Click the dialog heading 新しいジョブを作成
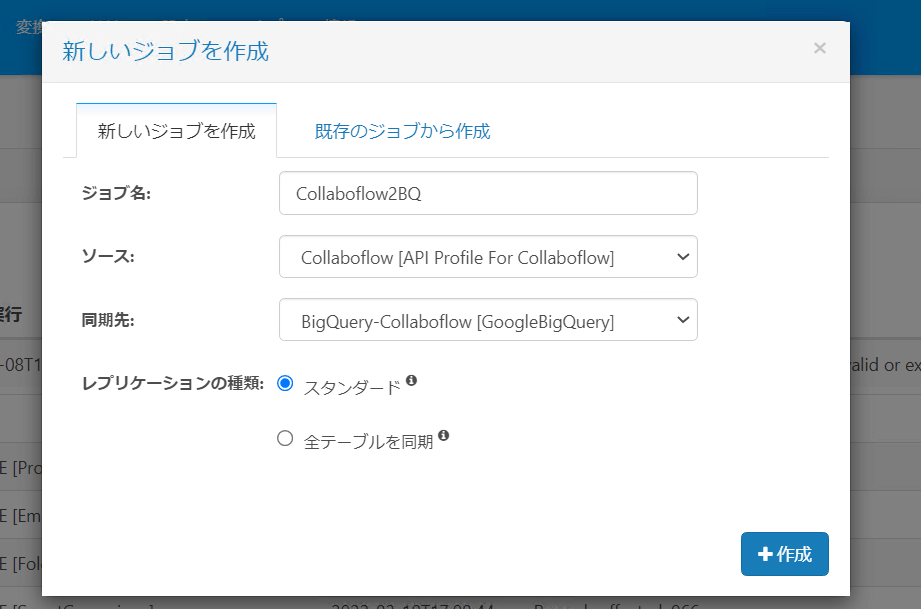921x609 pixels. [x=166, y=51]
